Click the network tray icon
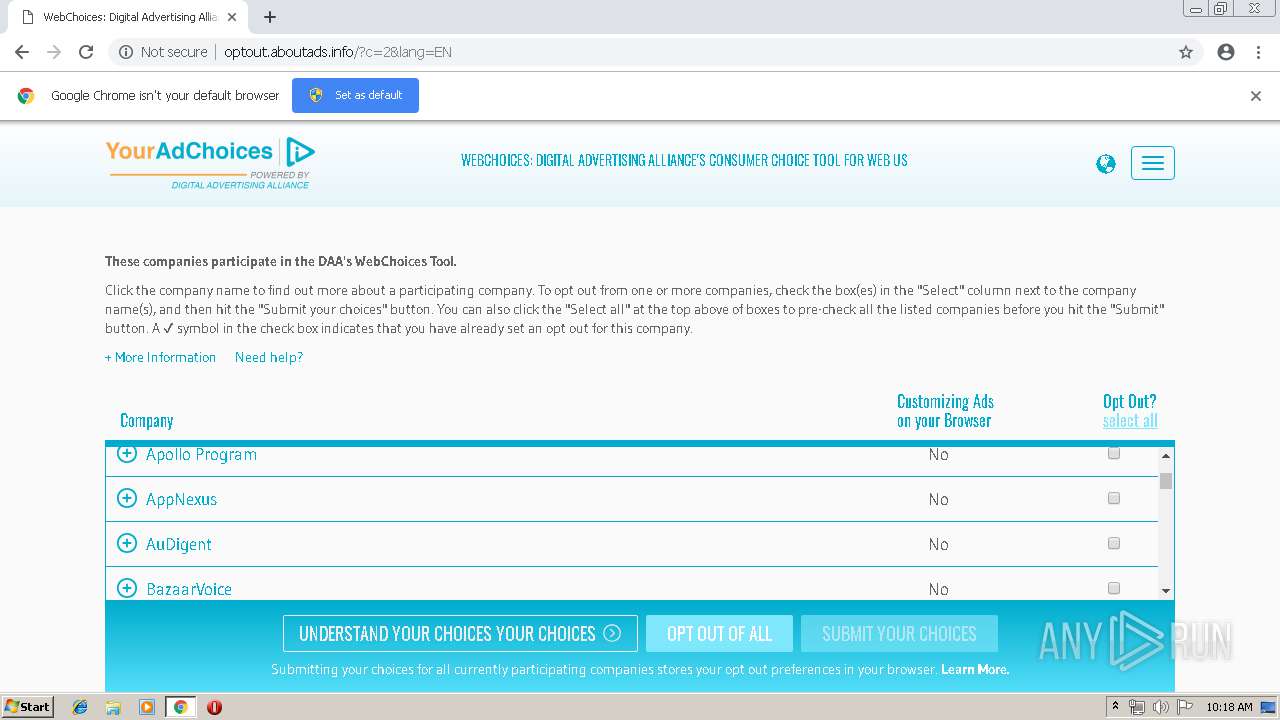The height and width of the screenshot is (720, 1280). pos(1136,707)
